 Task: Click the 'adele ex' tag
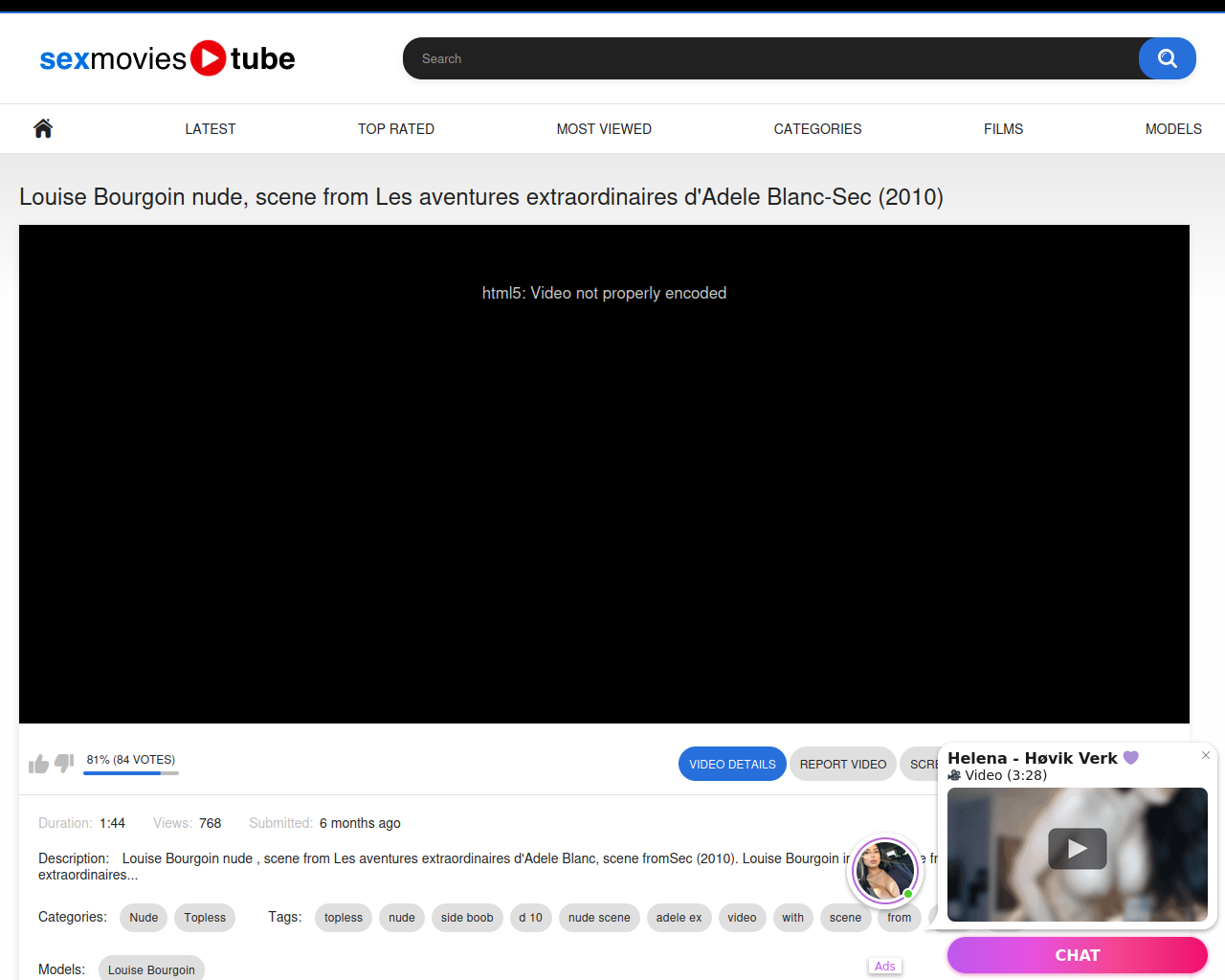pos(679,918)
